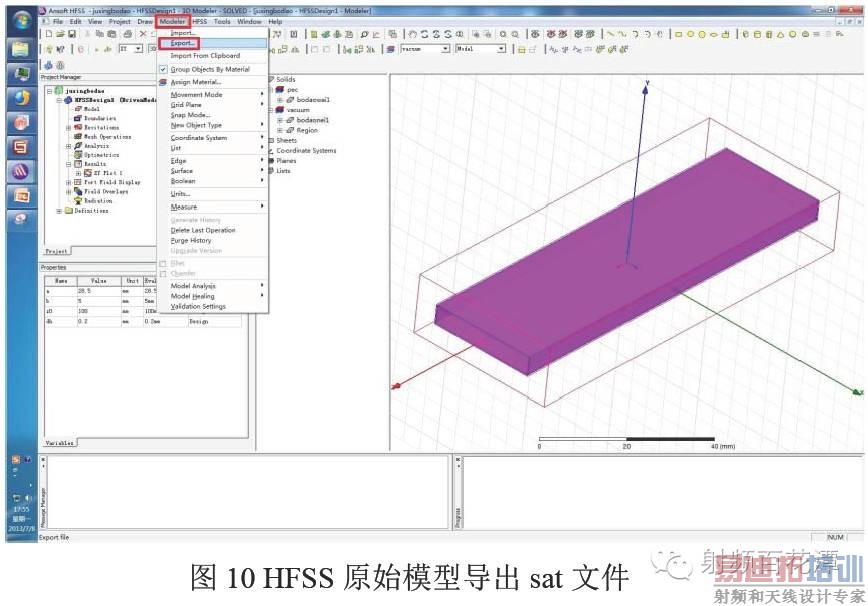Open the Draw menu
The height and width of the screenshot is (606, 868).
click(x=145, y=22)
